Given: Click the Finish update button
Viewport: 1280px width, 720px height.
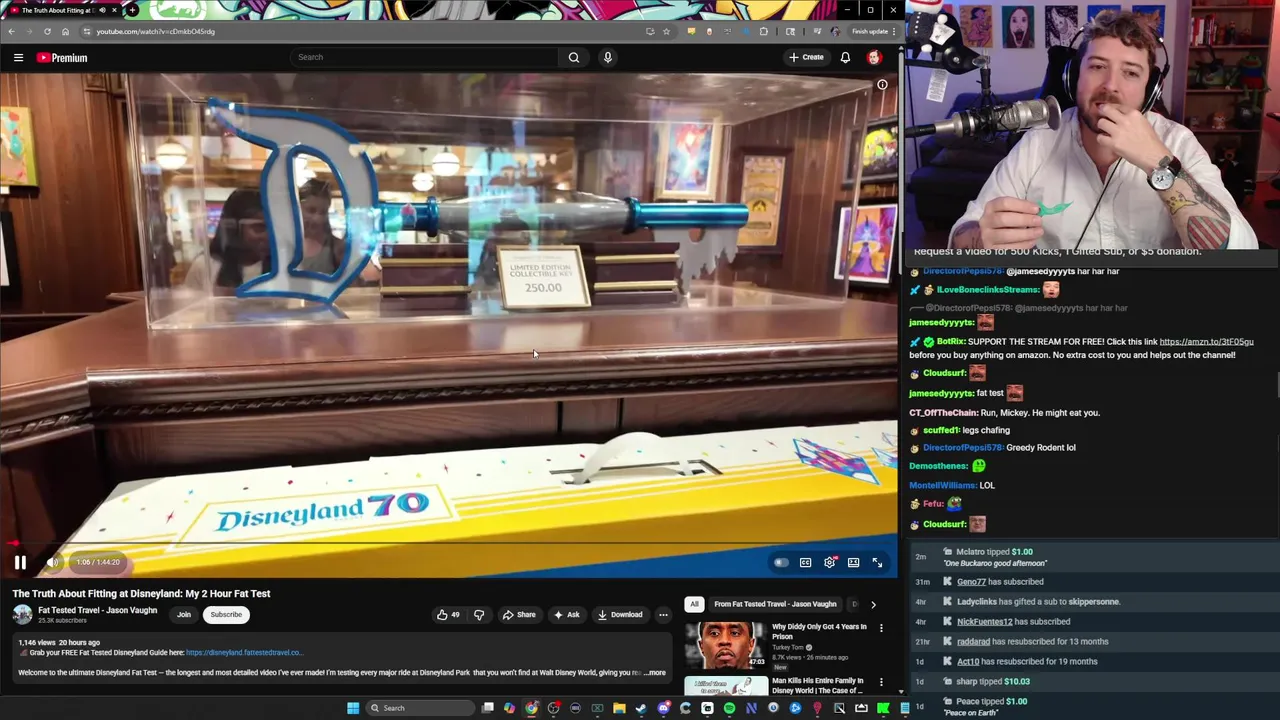Looking at the screenshot, I should [x=872, y=31].
